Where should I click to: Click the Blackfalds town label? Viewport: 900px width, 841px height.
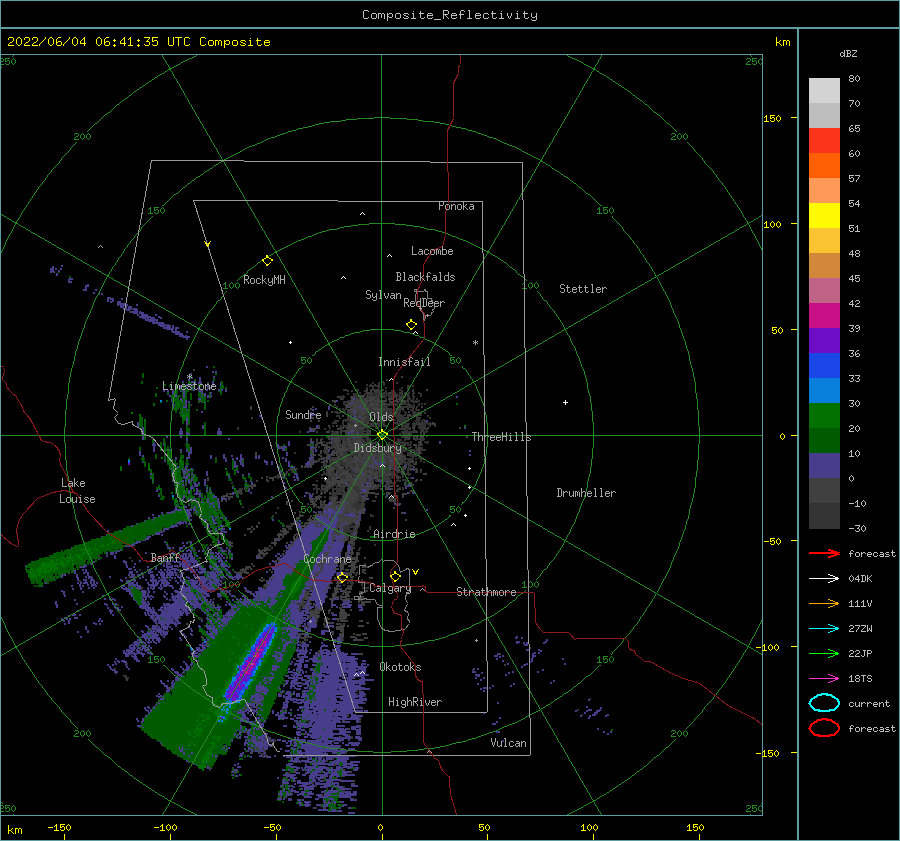click(425, 277)
